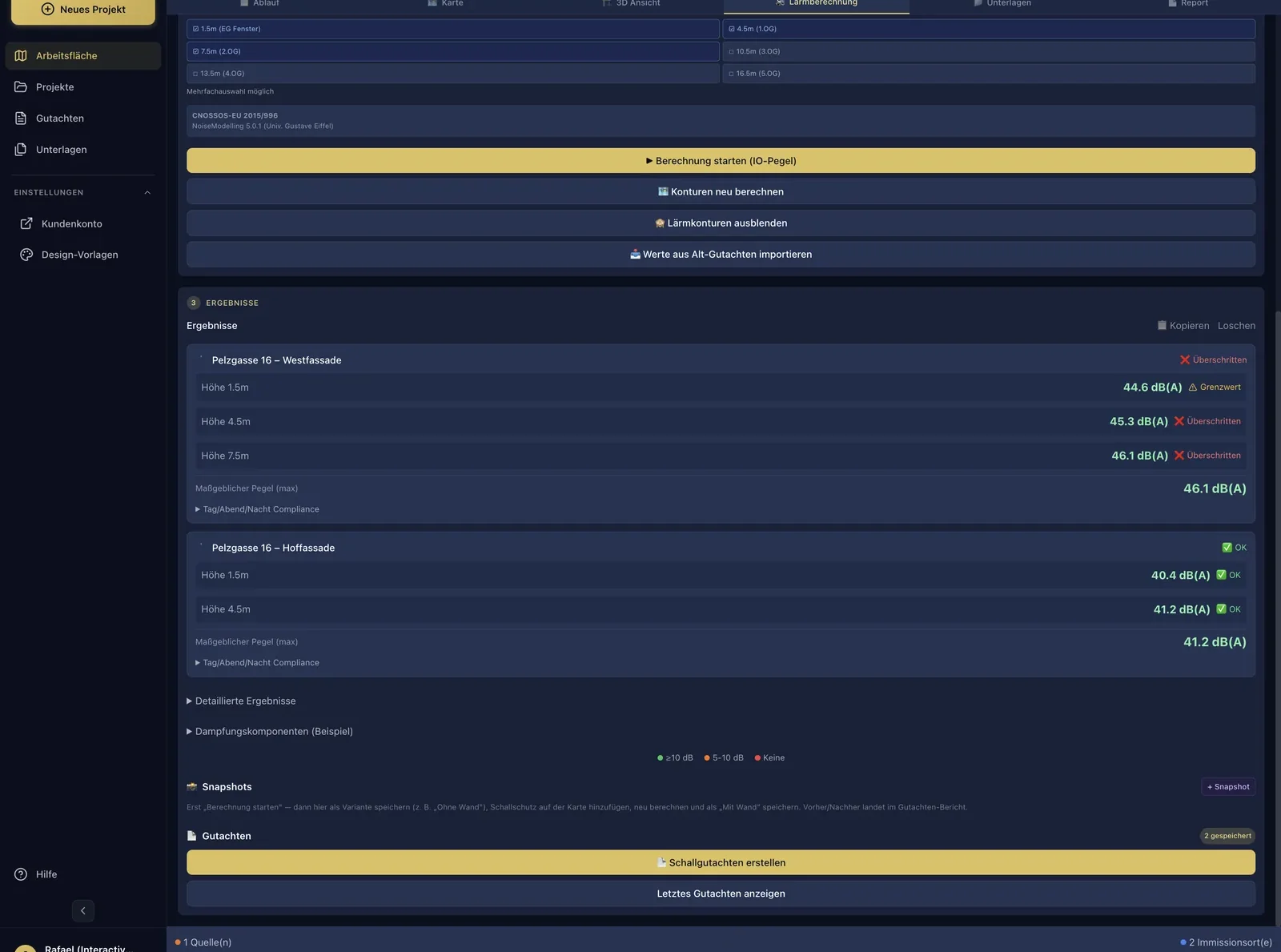
Task: Toggle the 13.5m (4.OG) height checkbox
Action: pyautogui.click(x=452, y=74)
